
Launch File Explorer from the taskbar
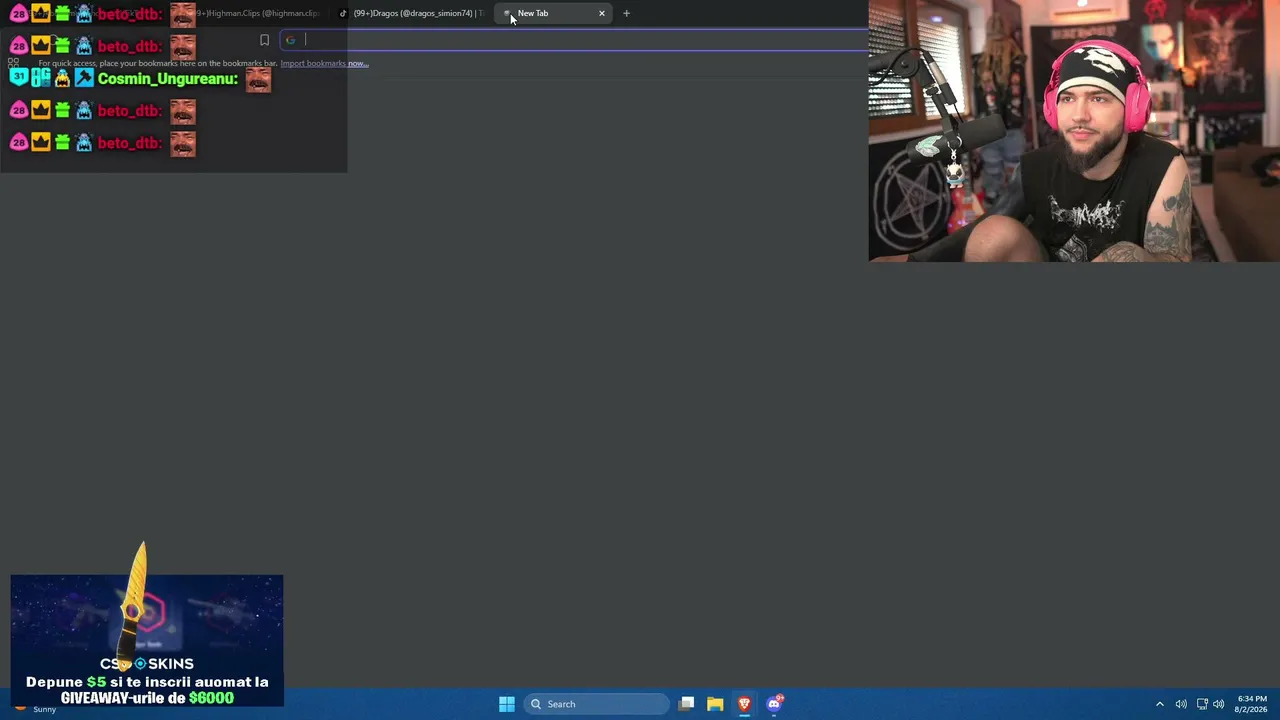[x=715, y=704]
